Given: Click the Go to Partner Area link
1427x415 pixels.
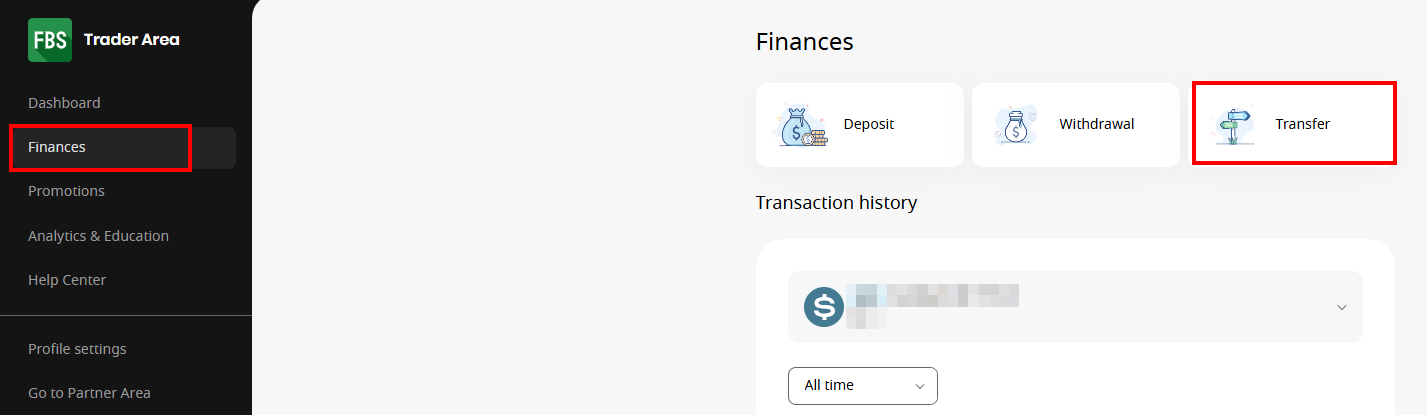Looking at the screenshot, I should [x=89, y=393].
